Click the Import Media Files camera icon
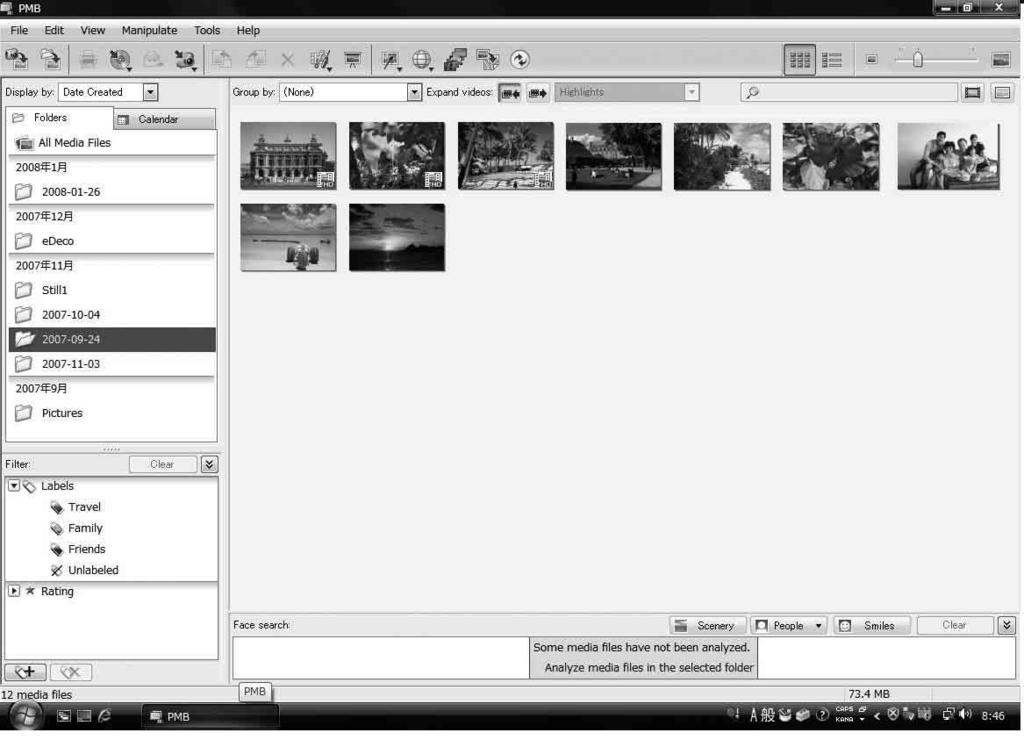Viewport: 1024px width, 740px height. click(x=16, y=59)
